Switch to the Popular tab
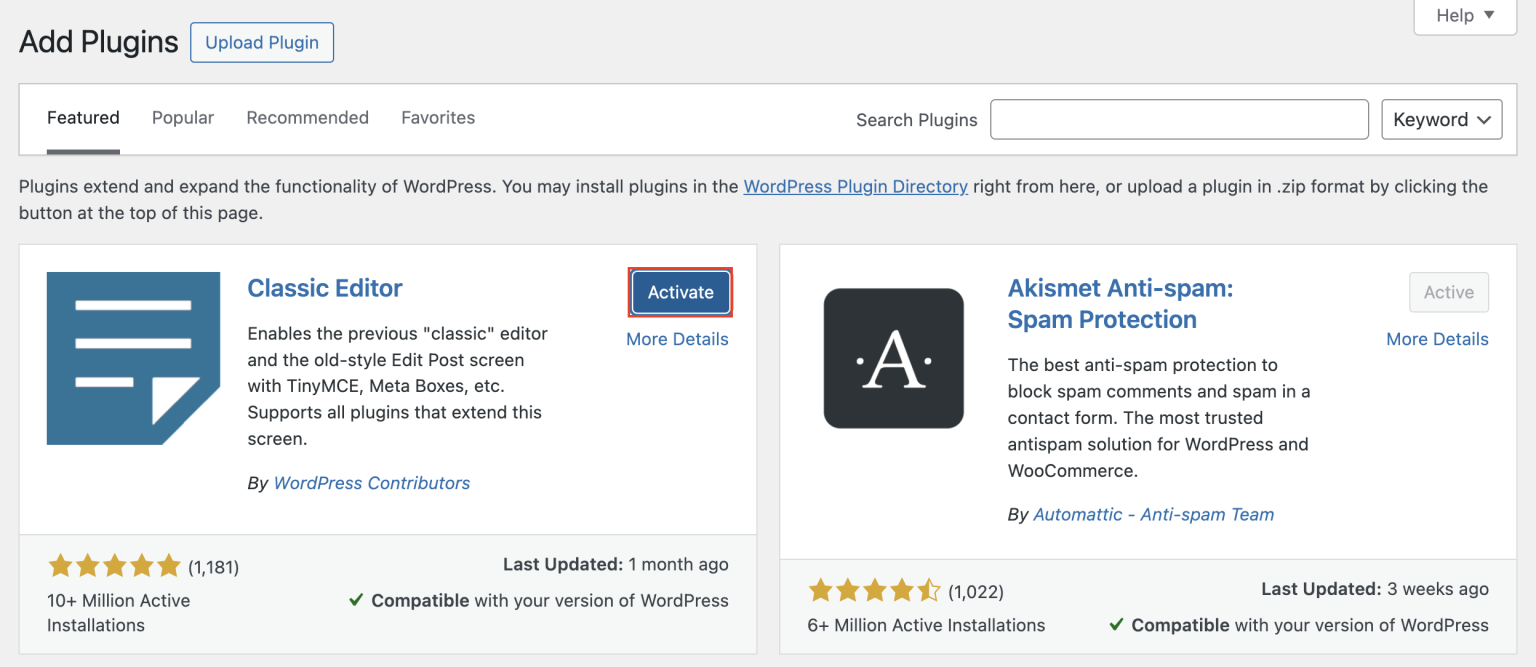 click(183, 117)
